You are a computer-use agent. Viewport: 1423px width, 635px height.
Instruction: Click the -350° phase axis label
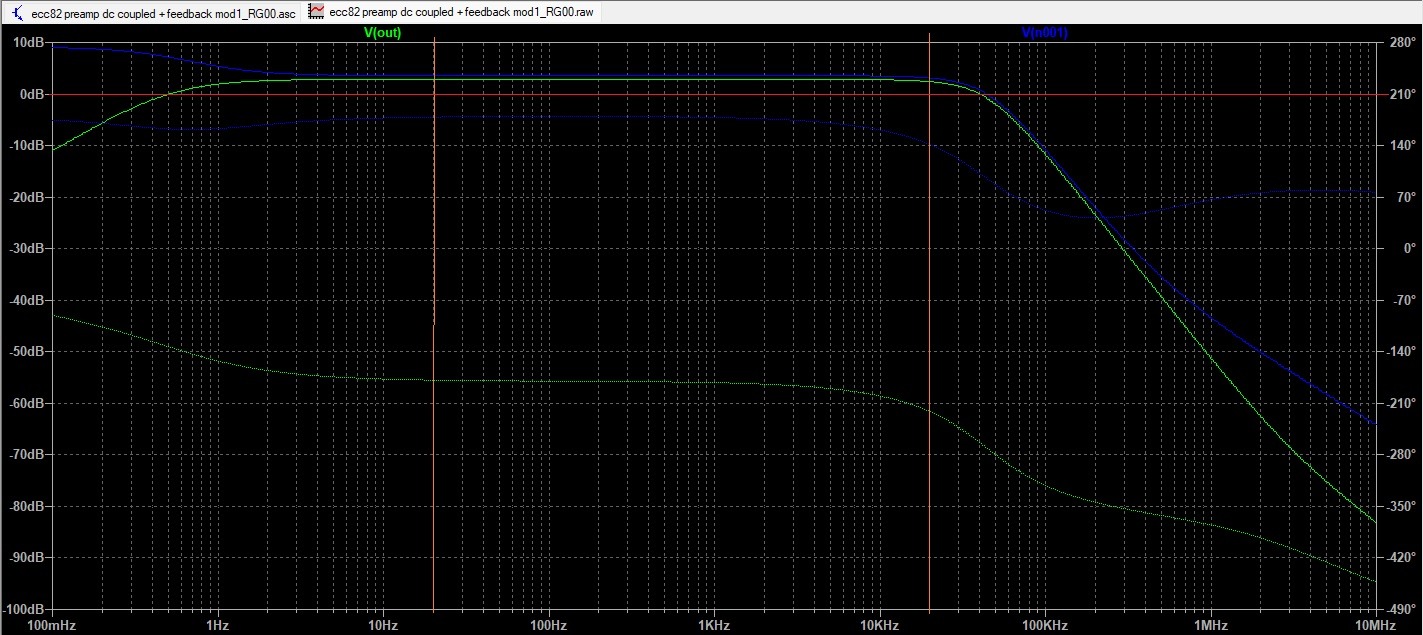1401,506
